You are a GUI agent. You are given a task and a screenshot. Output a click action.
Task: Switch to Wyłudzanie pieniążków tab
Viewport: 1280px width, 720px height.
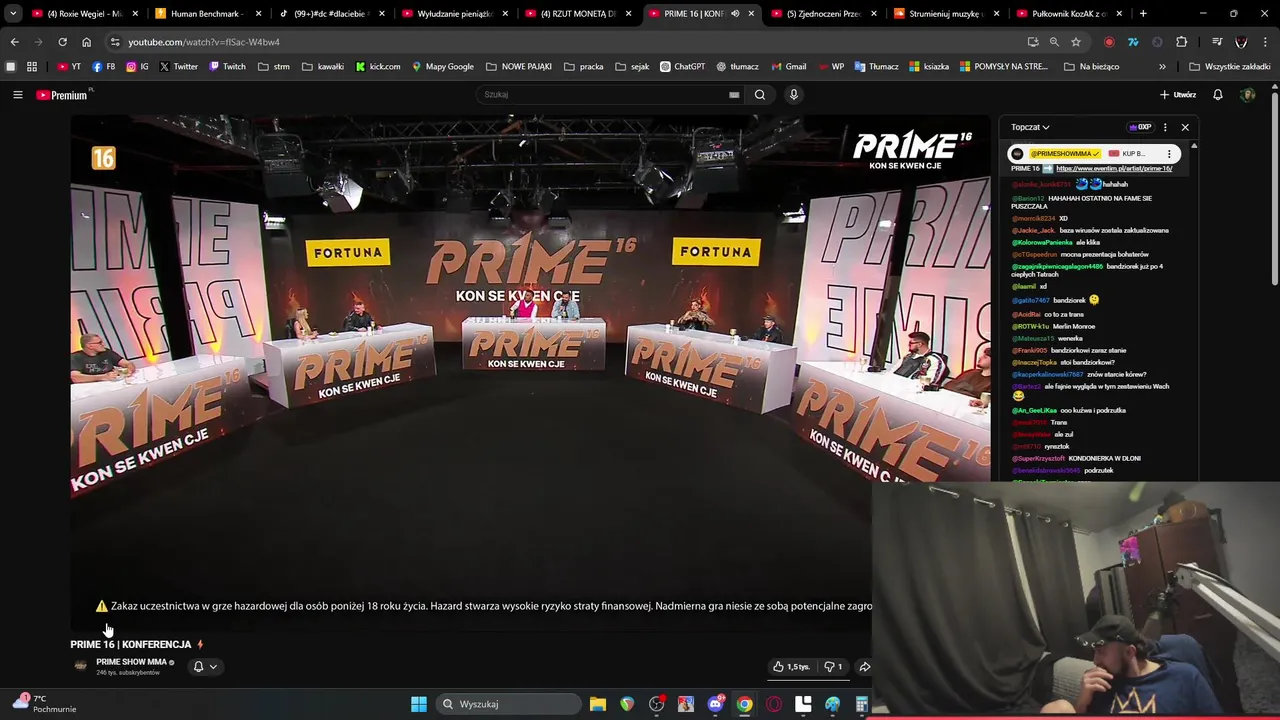coord(454,14)
